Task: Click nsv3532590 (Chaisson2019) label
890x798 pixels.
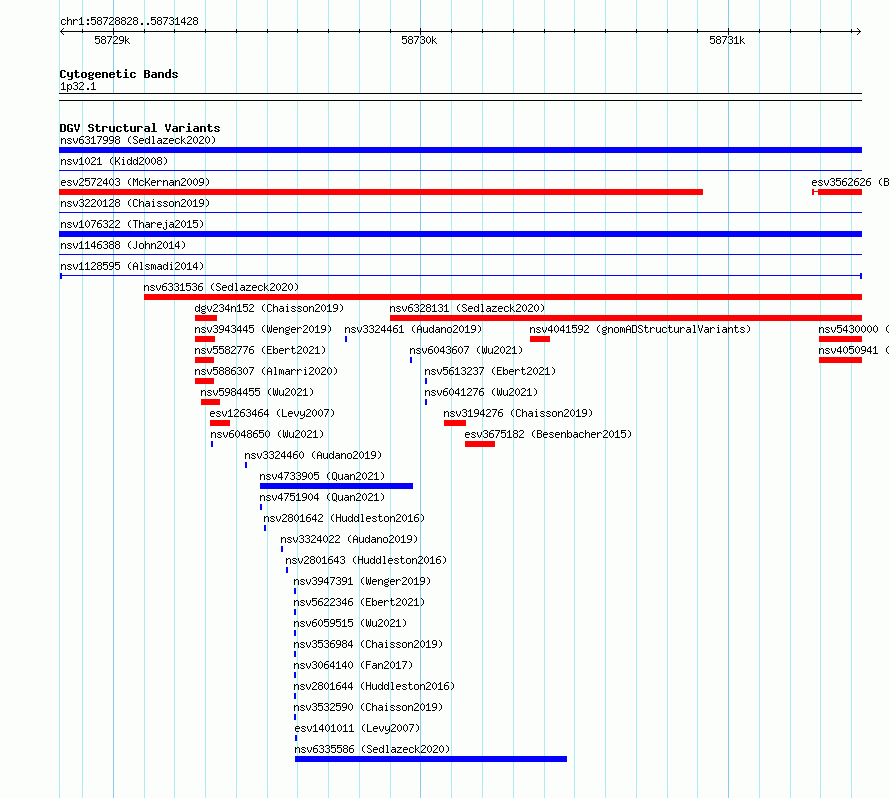Action: point(368,707)
